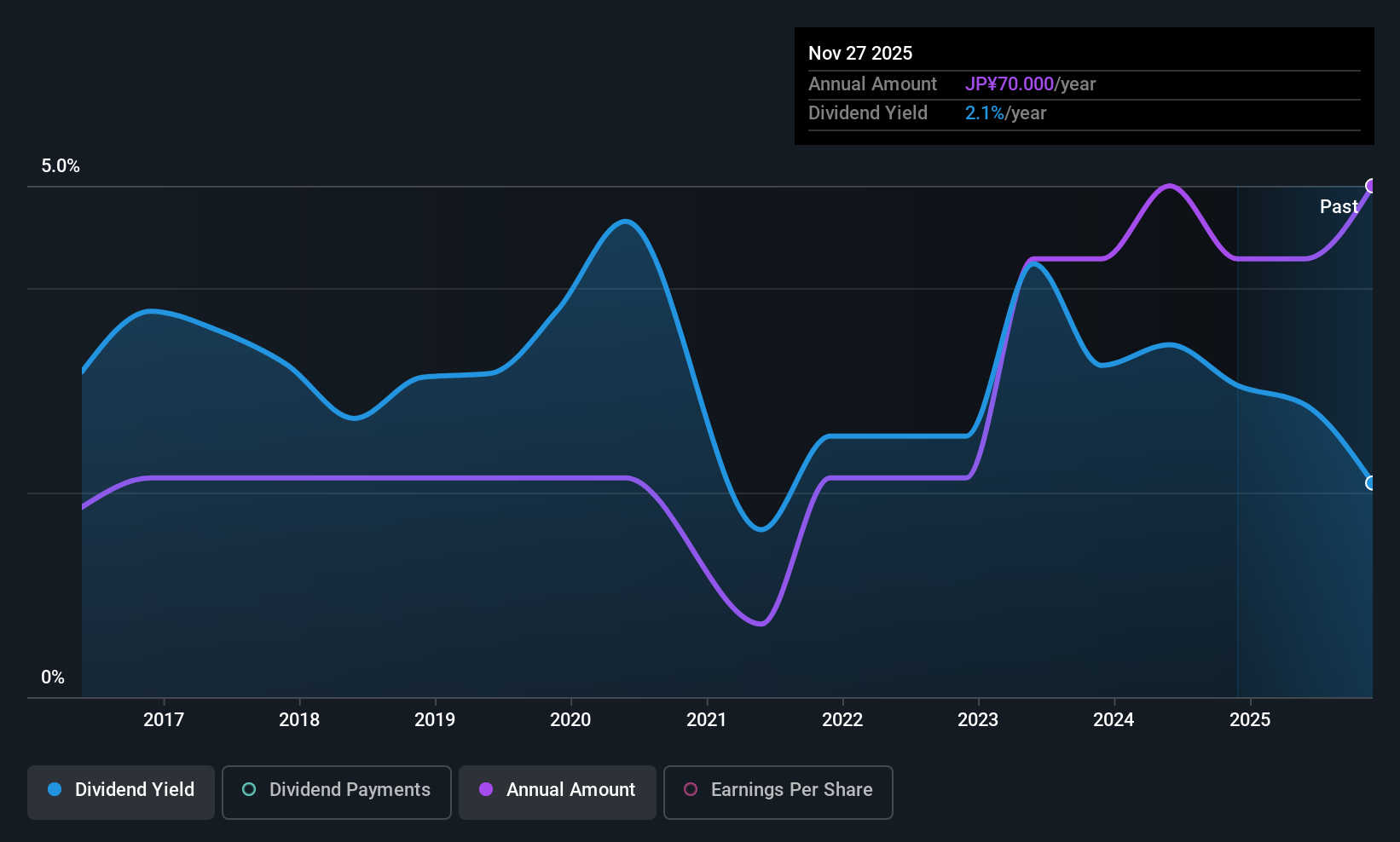This screenshot has width=1400, height=842.
Task: Click the 'Dividend Yield' tooltip row label
Action: [x=868, y=112]
